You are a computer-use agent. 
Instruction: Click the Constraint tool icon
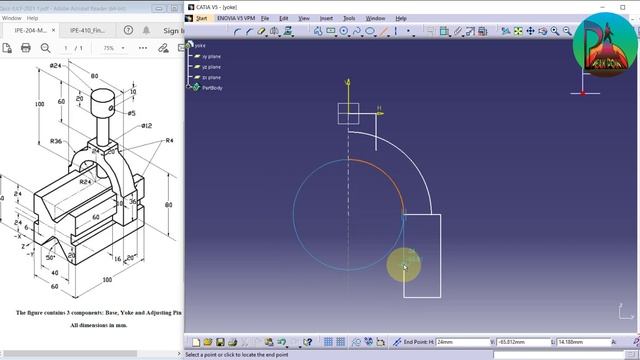coord(443,31)
